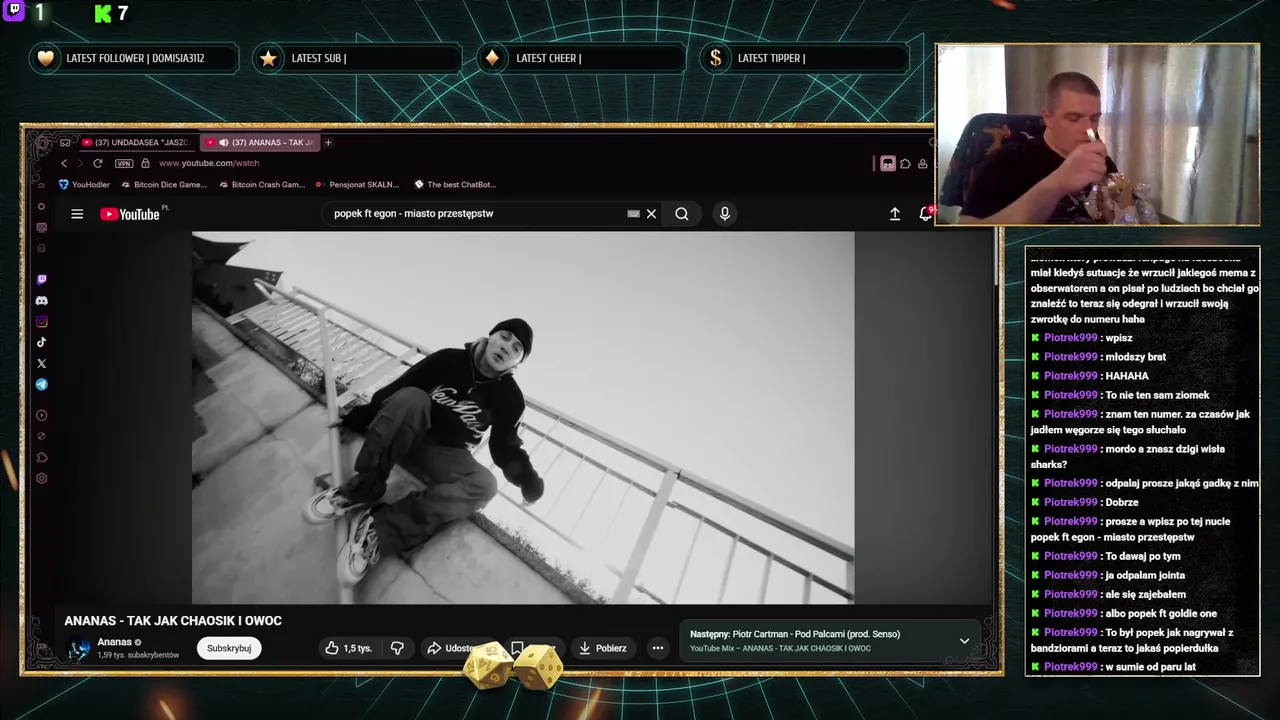Open the Bitcoin Dice Game bookmark
The image size is (1280, 720).
(164, 184)
